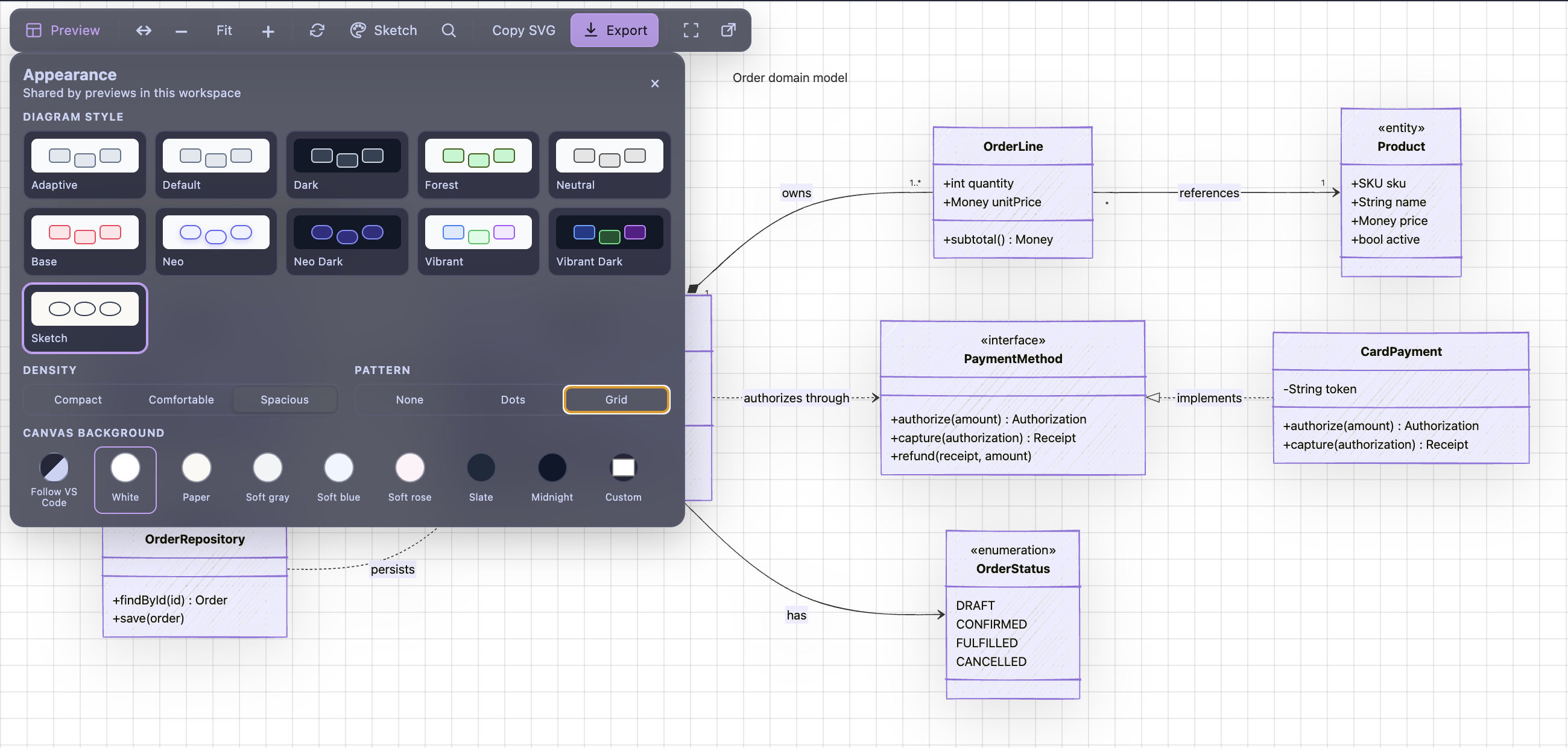Image resolution: width=1568 pixels, height=748 pixels.
Task: Click the search magnifier icon
Action: point(449,30)
